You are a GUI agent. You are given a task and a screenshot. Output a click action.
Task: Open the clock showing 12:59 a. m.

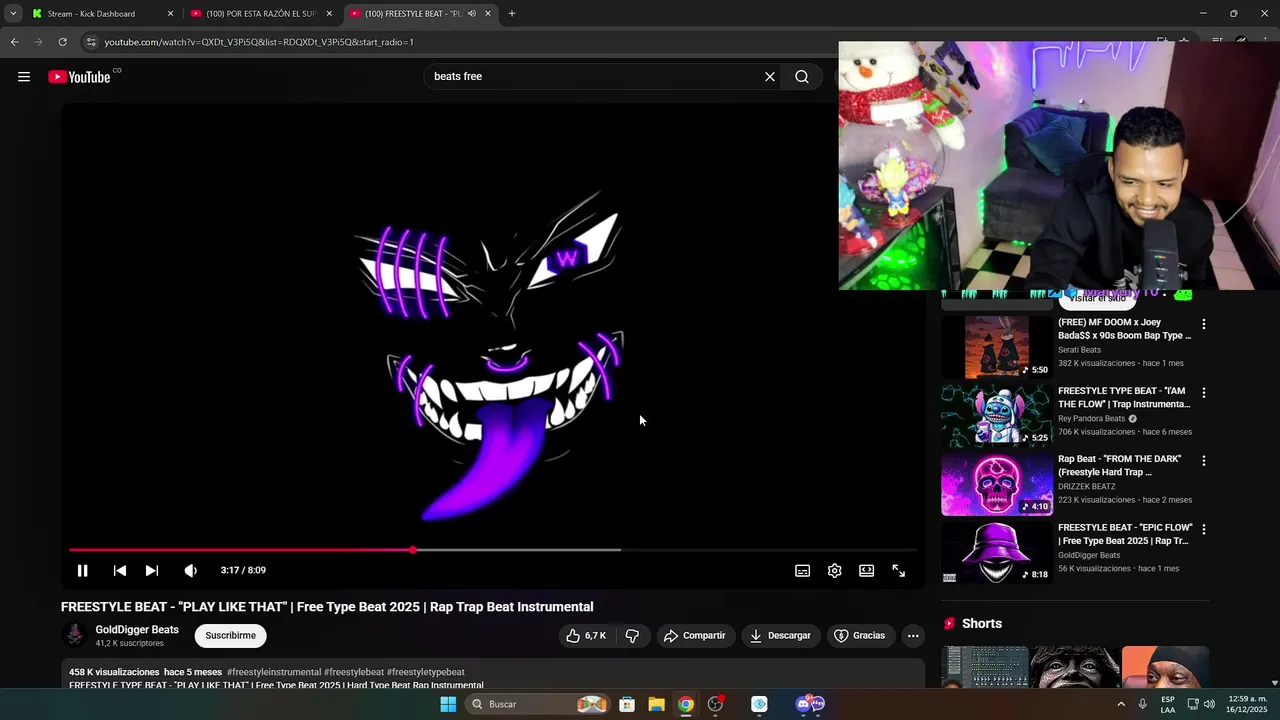tap(1245, 704)
